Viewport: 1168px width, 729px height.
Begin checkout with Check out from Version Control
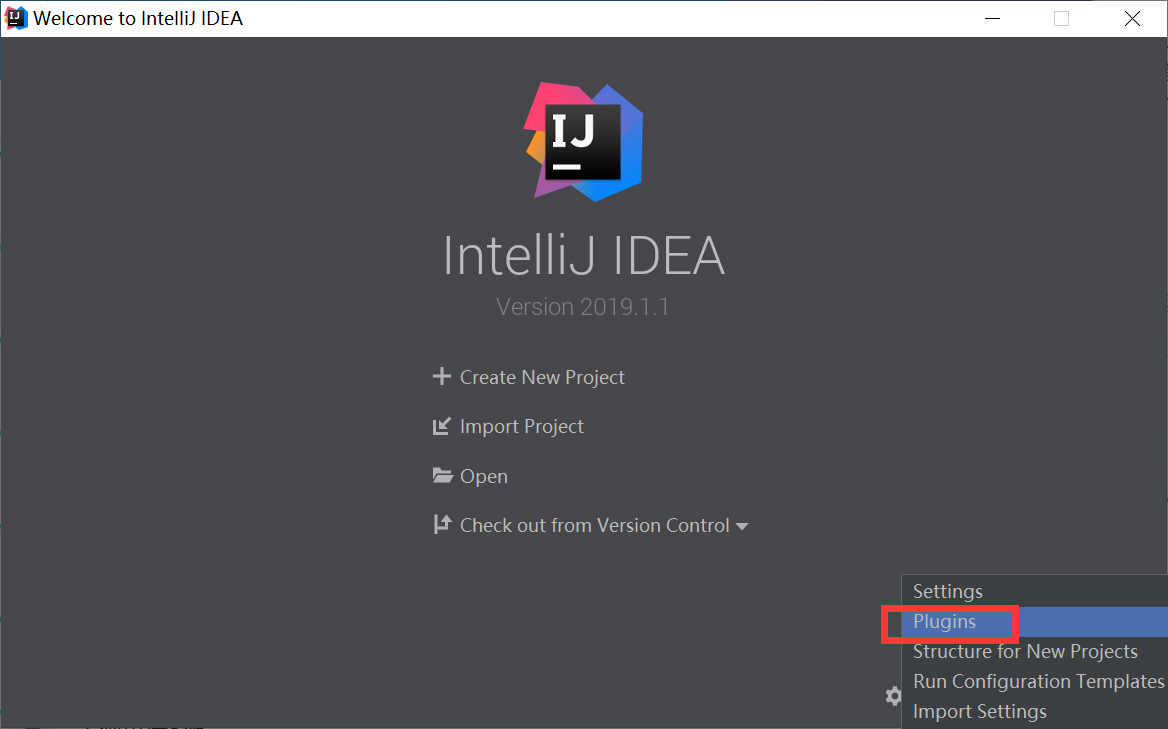coord(593,525)
